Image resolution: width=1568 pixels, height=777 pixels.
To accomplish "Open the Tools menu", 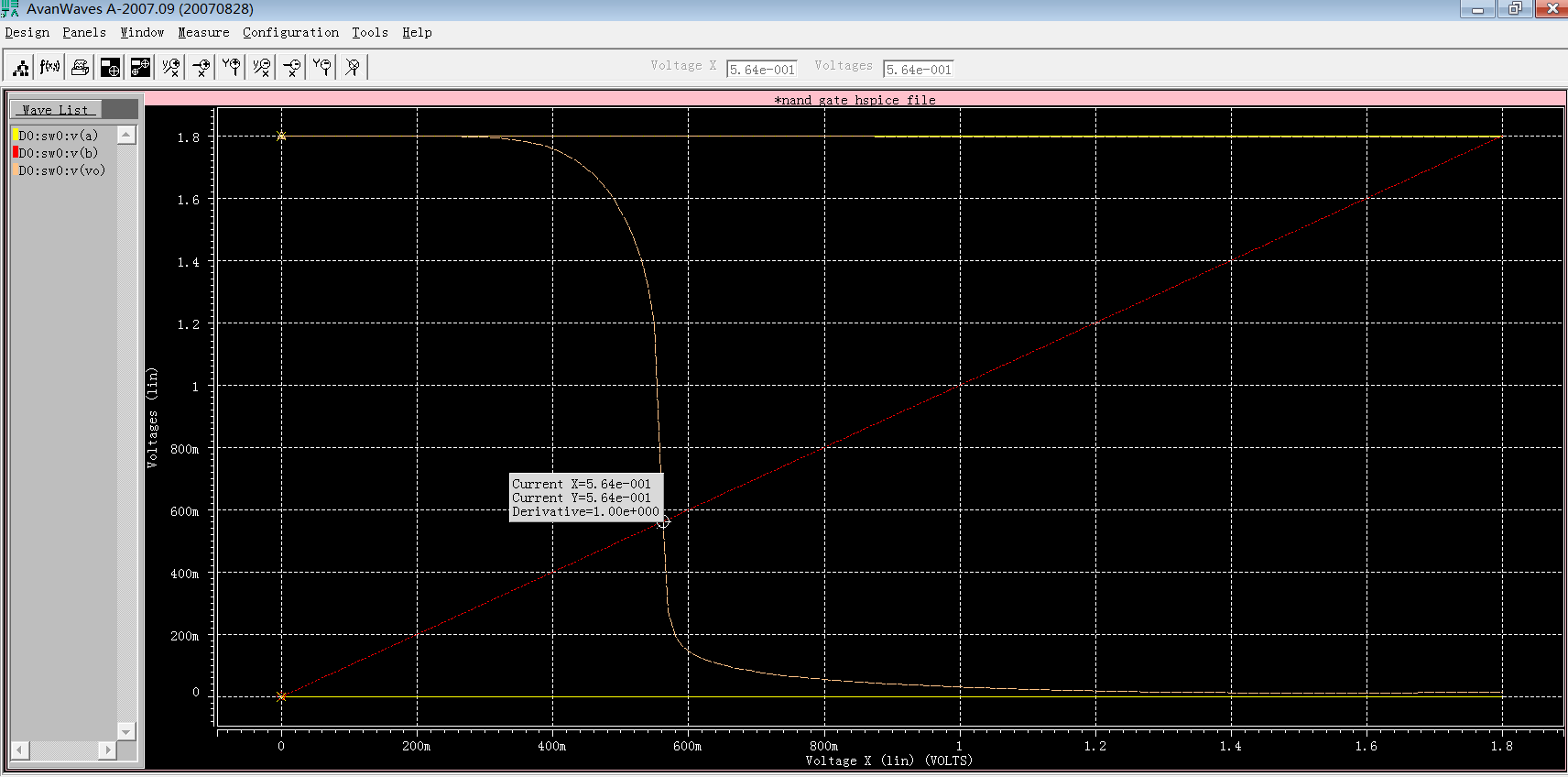I will (370, 32).
